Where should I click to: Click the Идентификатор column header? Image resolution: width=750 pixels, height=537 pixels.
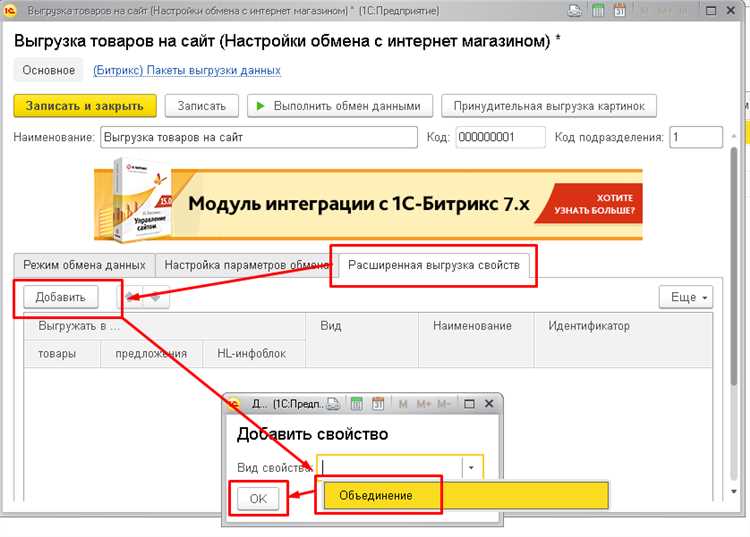[x=623, y=340]
